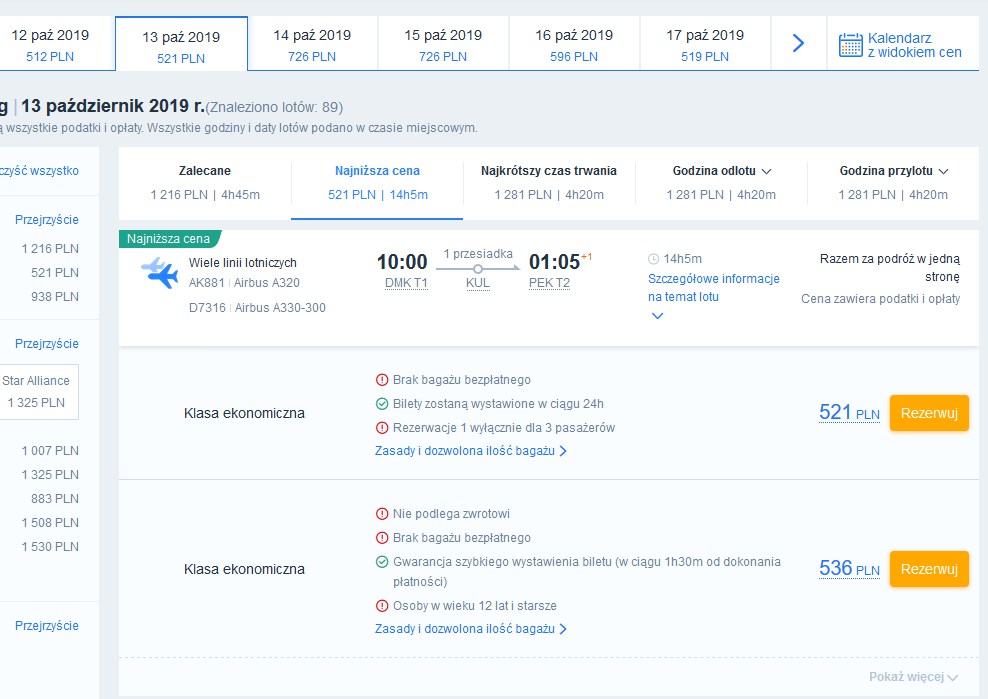Image resolution: width=988 pixels, height=699 pixels.
Task: Book the 521 PLN fare with Rezerwuj
Action: click(929, 413)
